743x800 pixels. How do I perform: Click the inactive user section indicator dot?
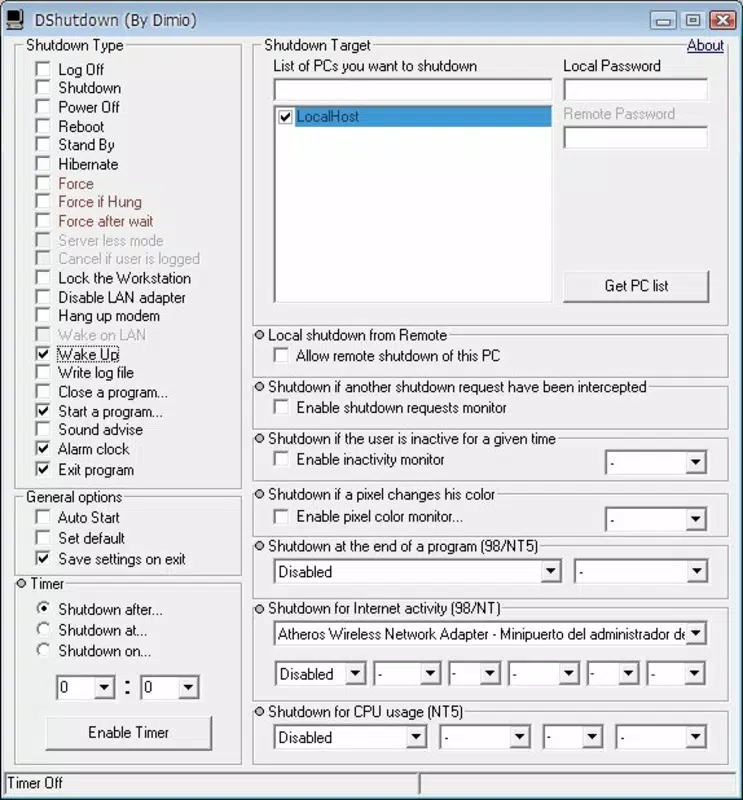coord(259,438)
